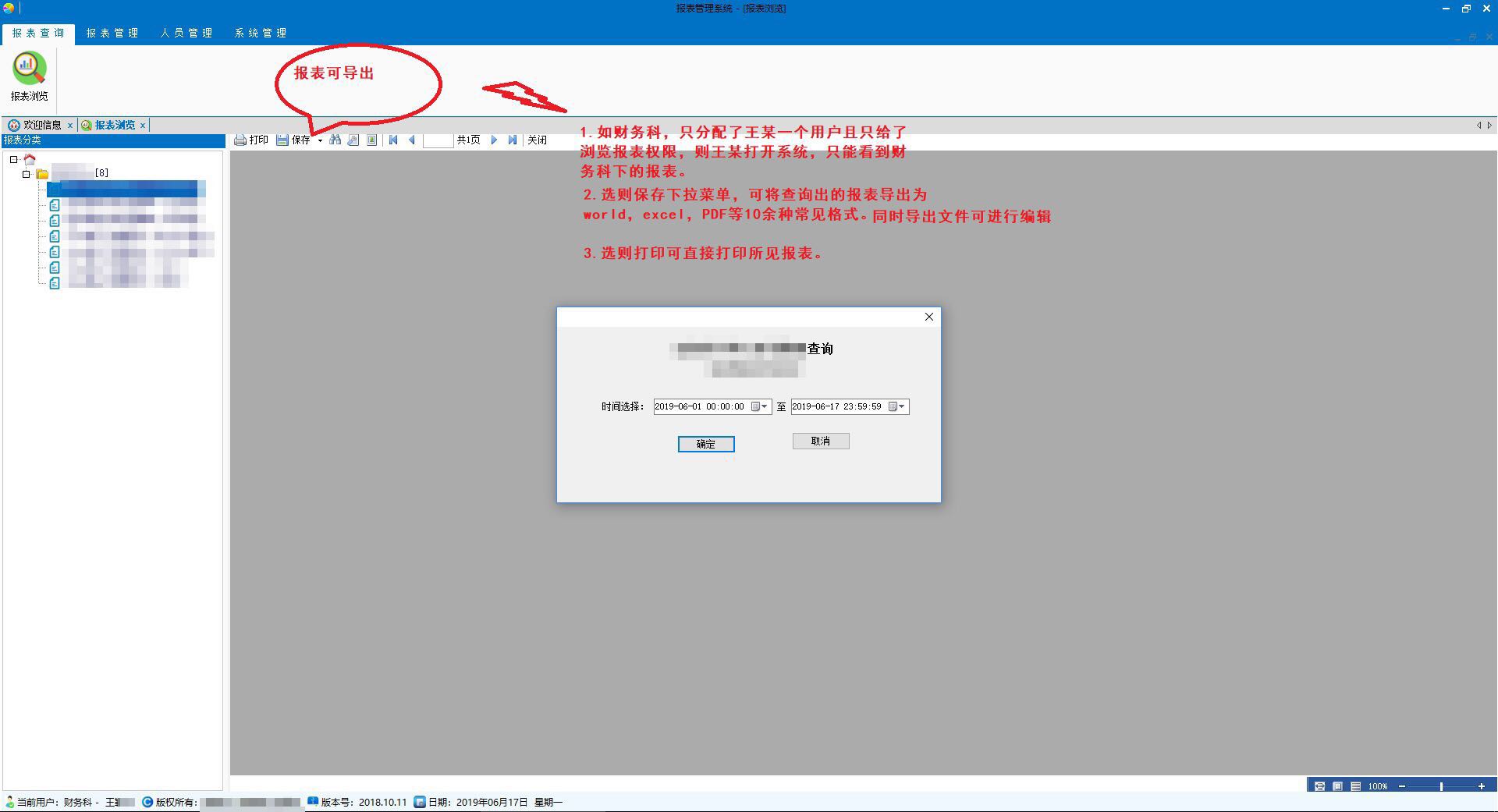Open the end date calendar dropdown
This screenshot has height=812, width=1498.
point(897,406)
